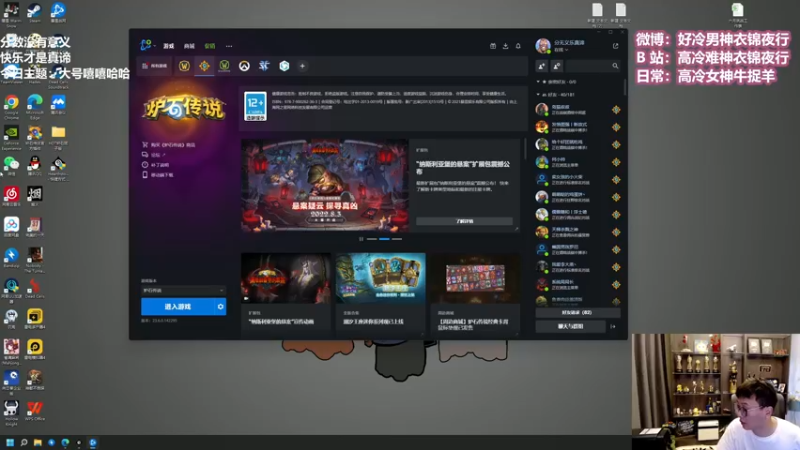This screenshot has width=800, height=450.
Task: Select the Hearthstone game tab icon
Action: [x=204, y=66]
